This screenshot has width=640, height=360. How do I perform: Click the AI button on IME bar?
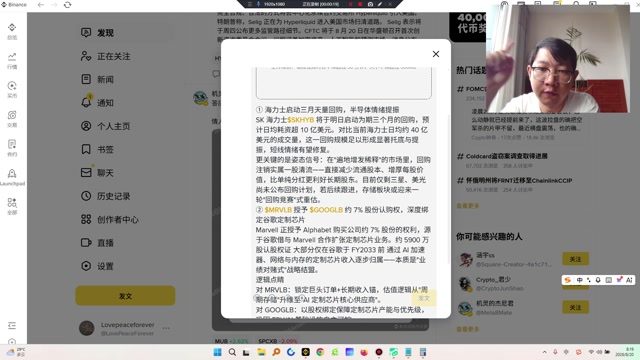629,280
